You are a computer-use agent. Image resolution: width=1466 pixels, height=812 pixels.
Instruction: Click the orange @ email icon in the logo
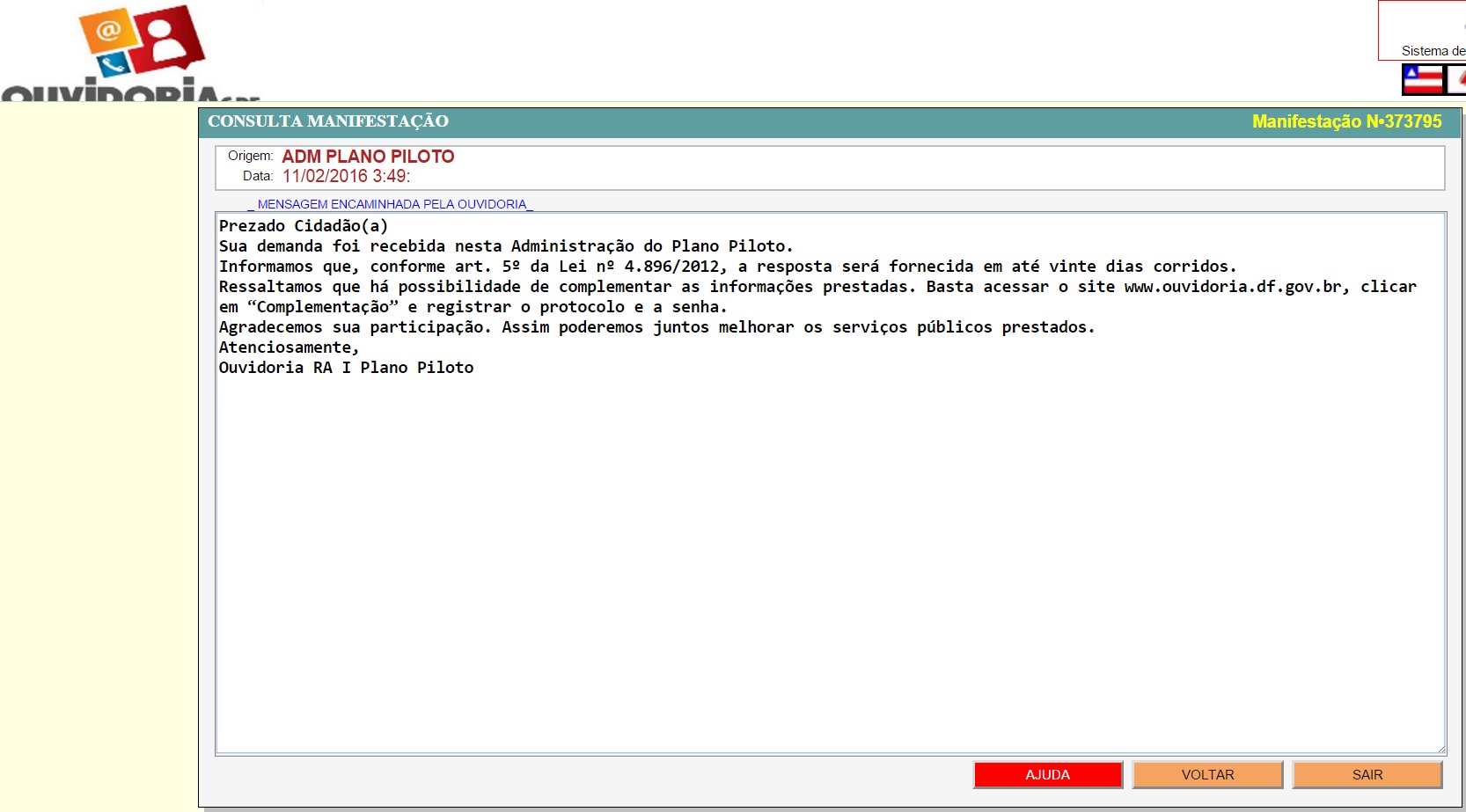(x=109, y=32)
